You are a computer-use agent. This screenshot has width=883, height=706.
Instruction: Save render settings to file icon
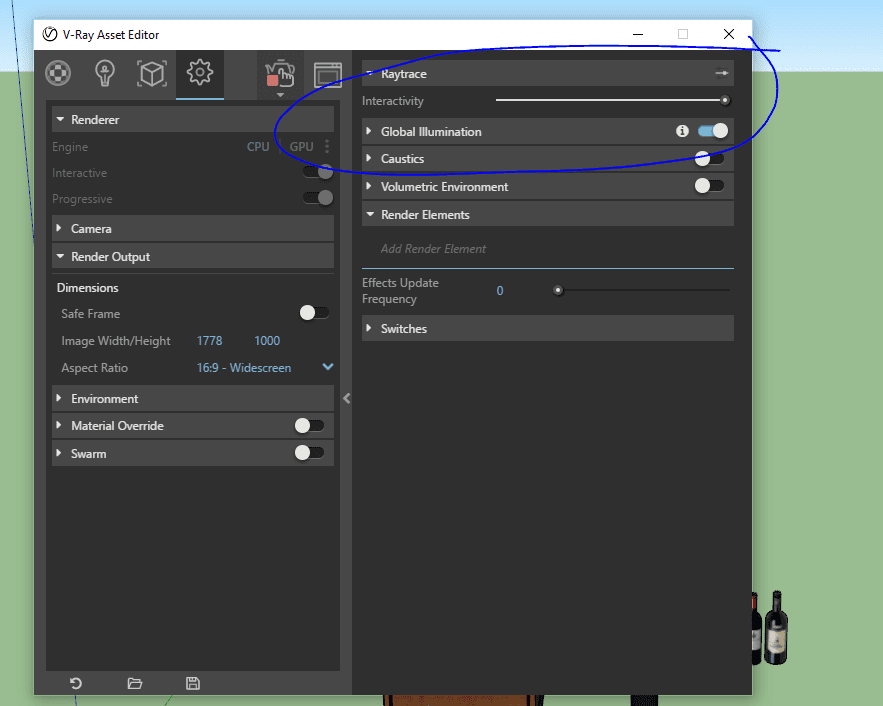(193, 683)
